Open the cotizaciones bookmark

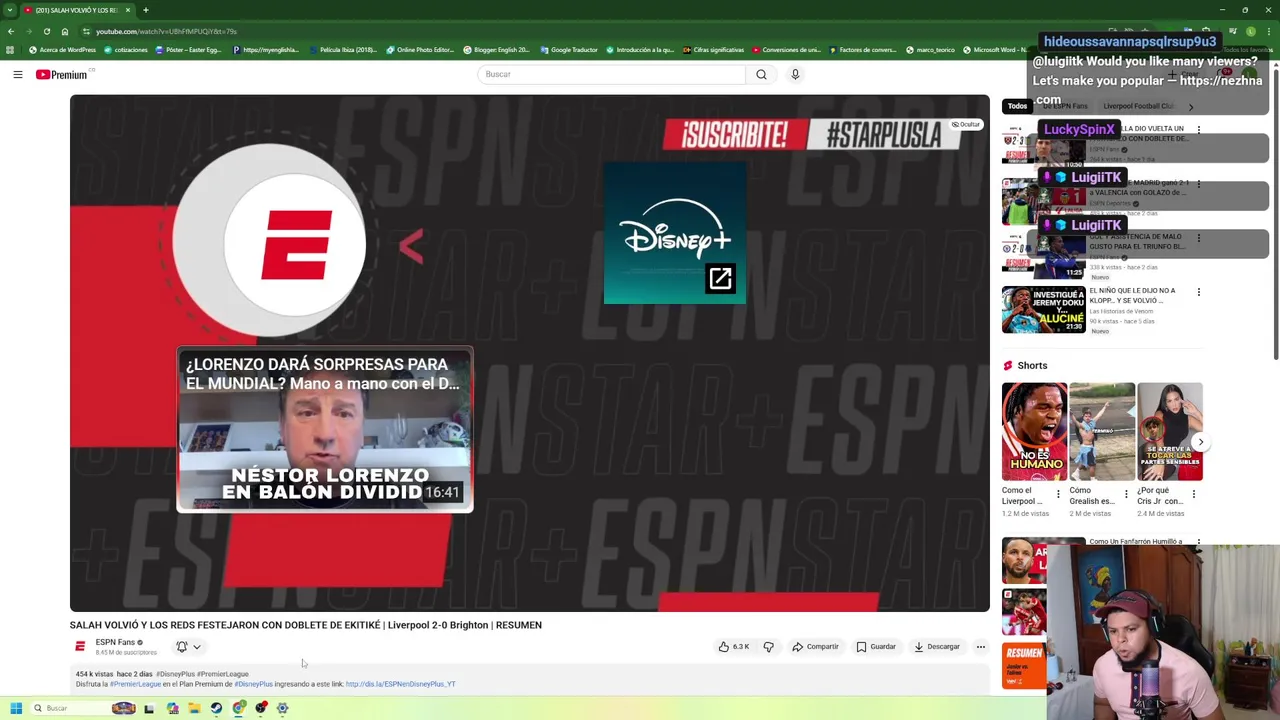[125, 50]
